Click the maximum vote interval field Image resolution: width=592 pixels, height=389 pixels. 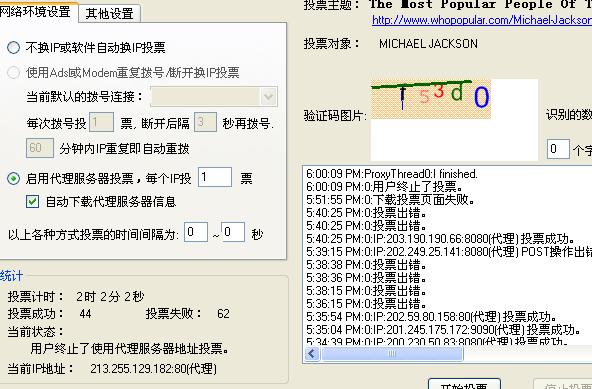pyautogui.click(x=233, y=232)
